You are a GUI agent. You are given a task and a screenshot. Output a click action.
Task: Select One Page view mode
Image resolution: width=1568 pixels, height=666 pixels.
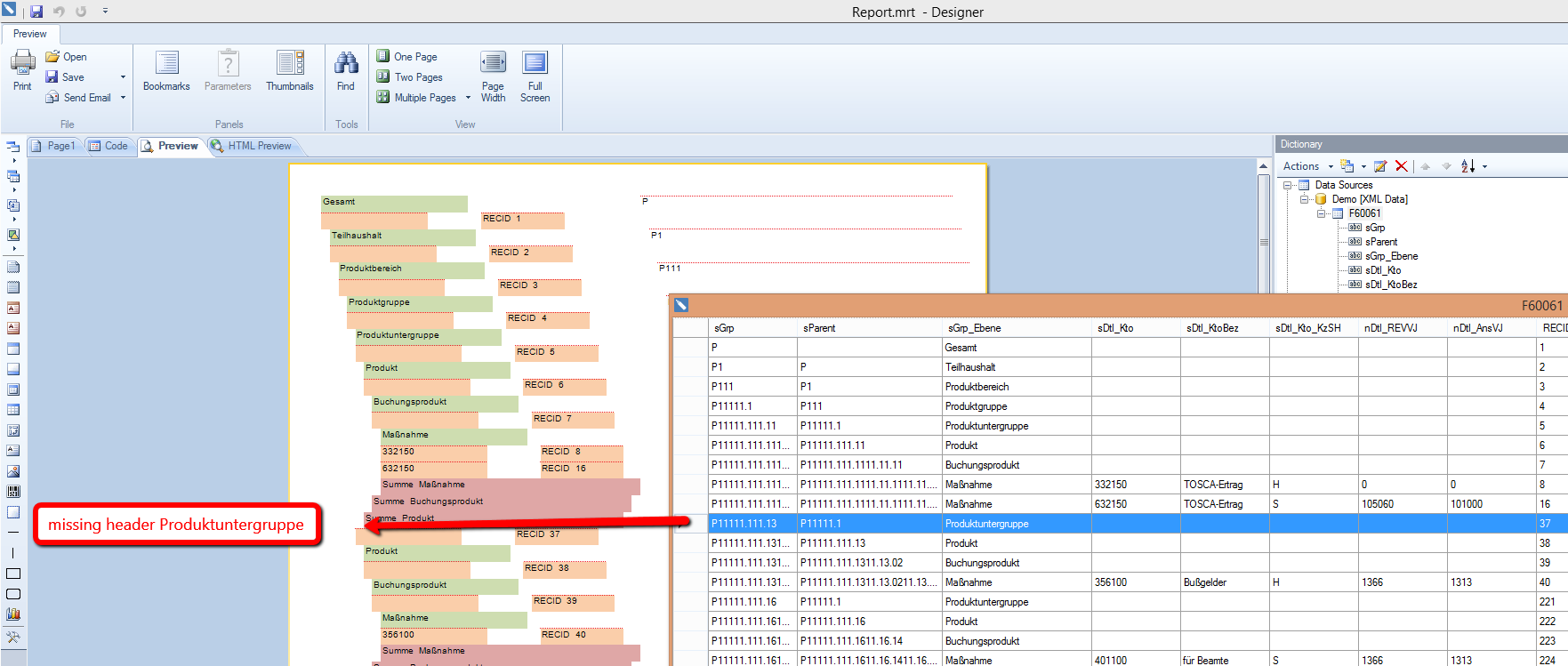(x=406, y=57)
